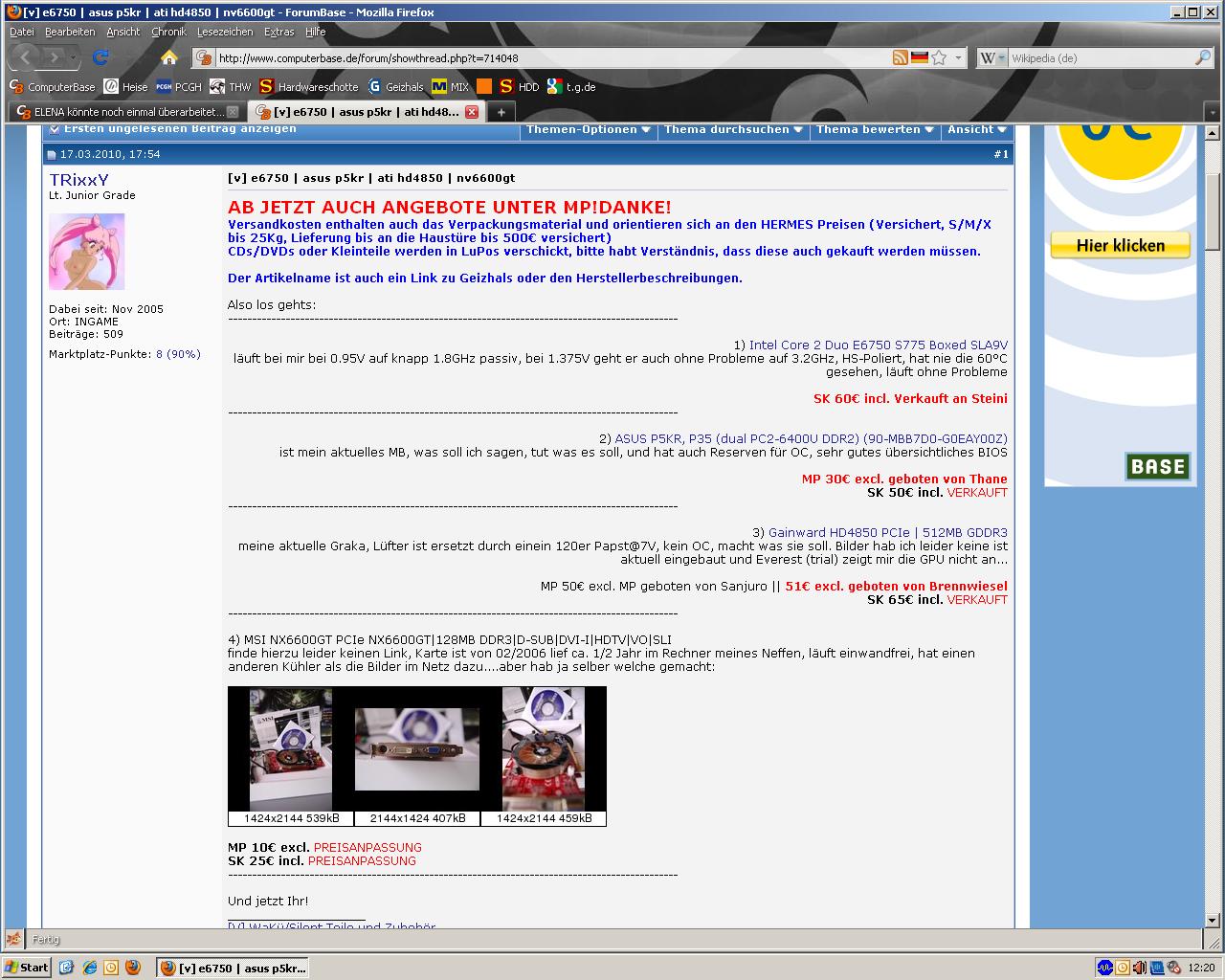
Task: Open the post permalink #1
Action: (1001, 154)
